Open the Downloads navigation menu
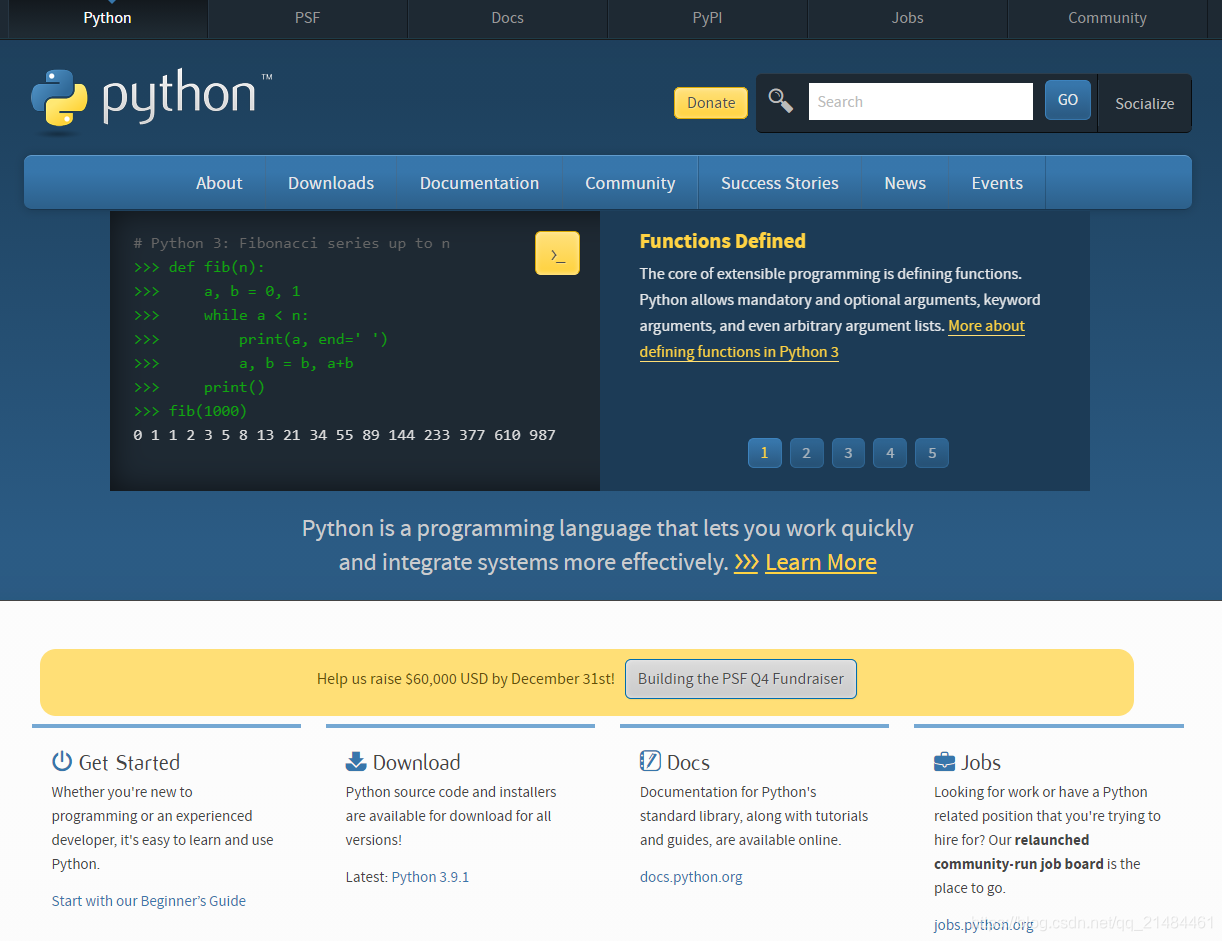Screen dimensions: 1222x941 point(331,183)
